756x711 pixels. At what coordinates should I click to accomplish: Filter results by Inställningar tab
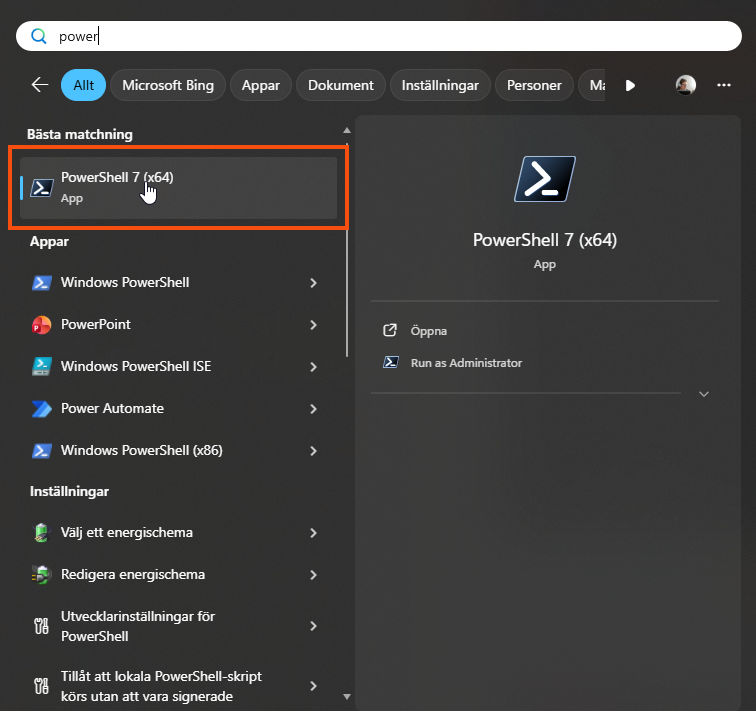440,85
